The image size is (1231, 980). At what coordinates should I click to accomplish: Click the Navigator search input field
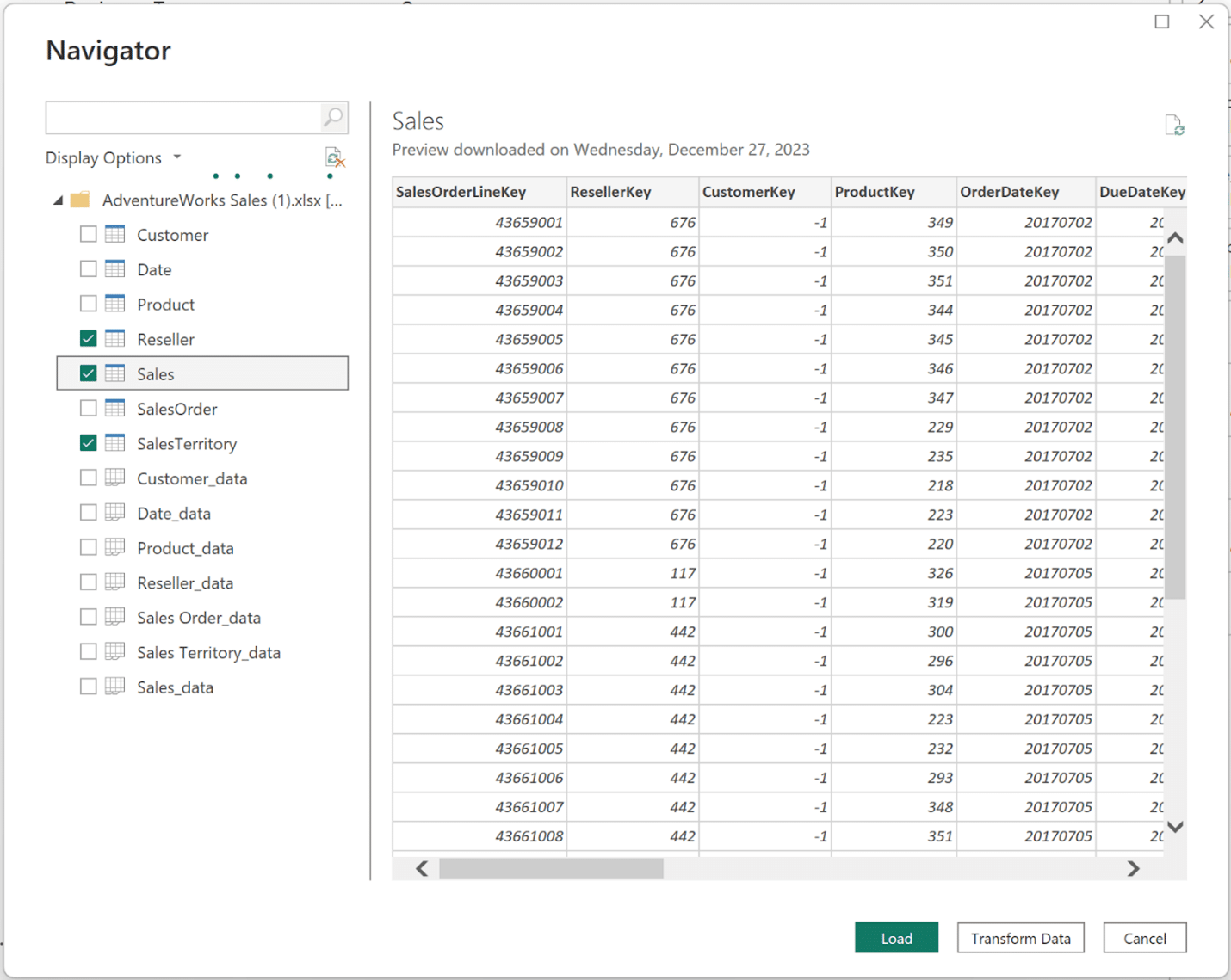(x=183, y=117)
